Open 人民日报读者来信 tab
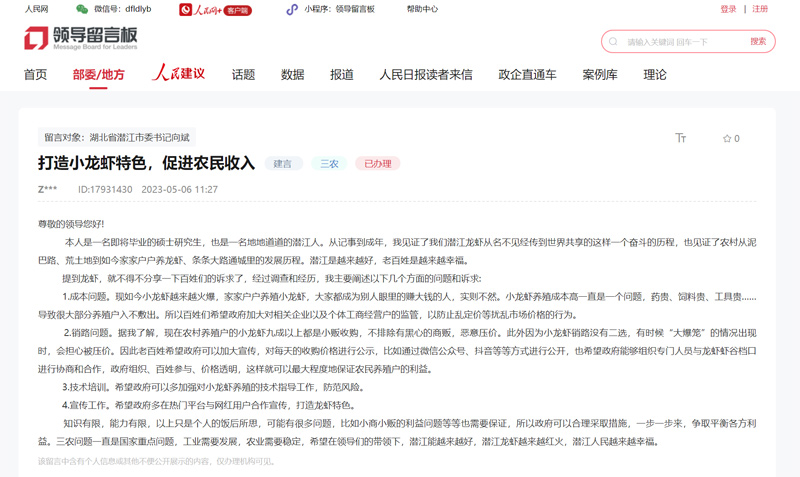800x477 pixels. coord(426,74)
